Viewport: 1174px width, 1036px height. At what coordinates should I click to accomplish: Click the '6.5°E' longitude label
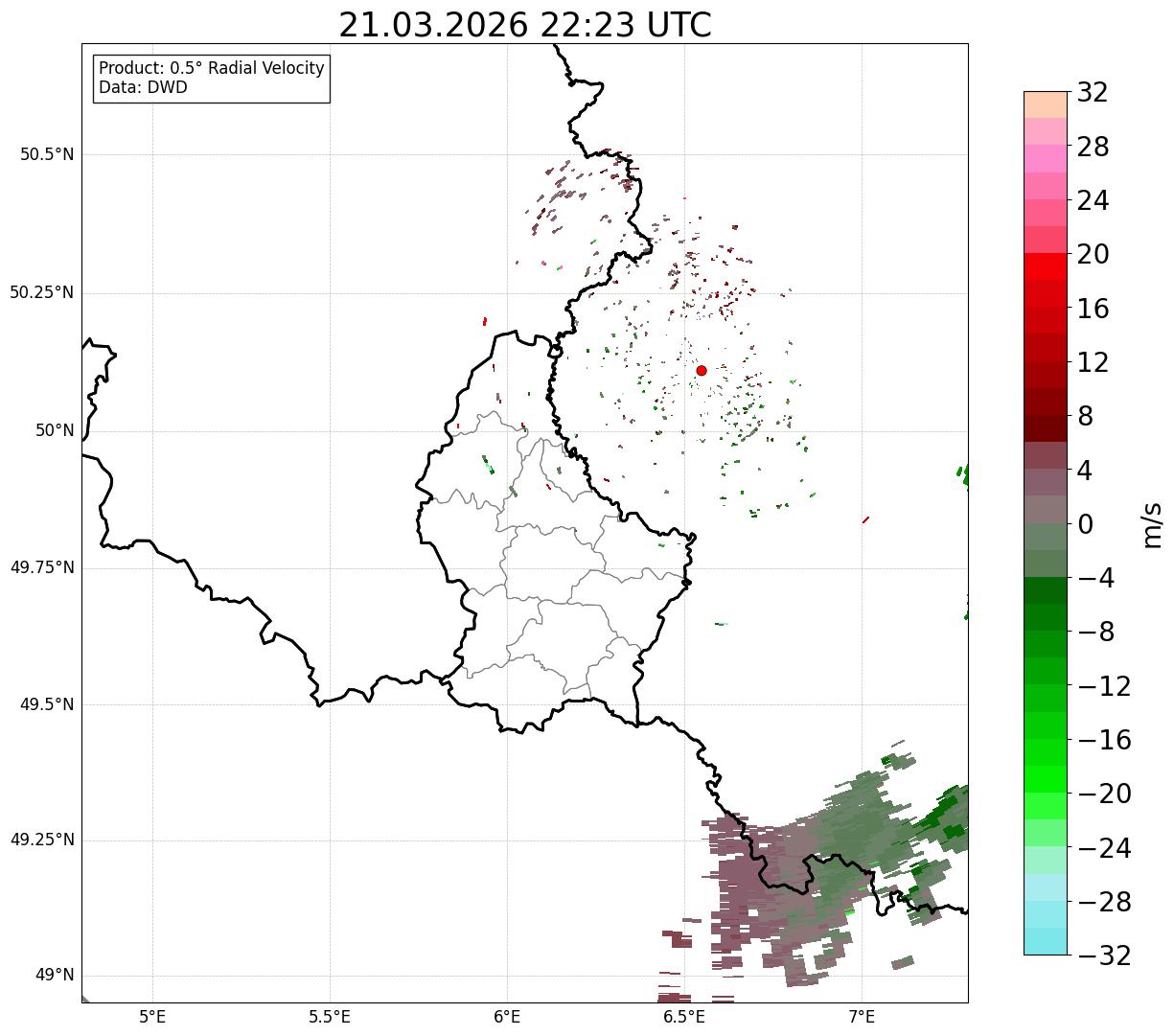[x=685, y=1017]
